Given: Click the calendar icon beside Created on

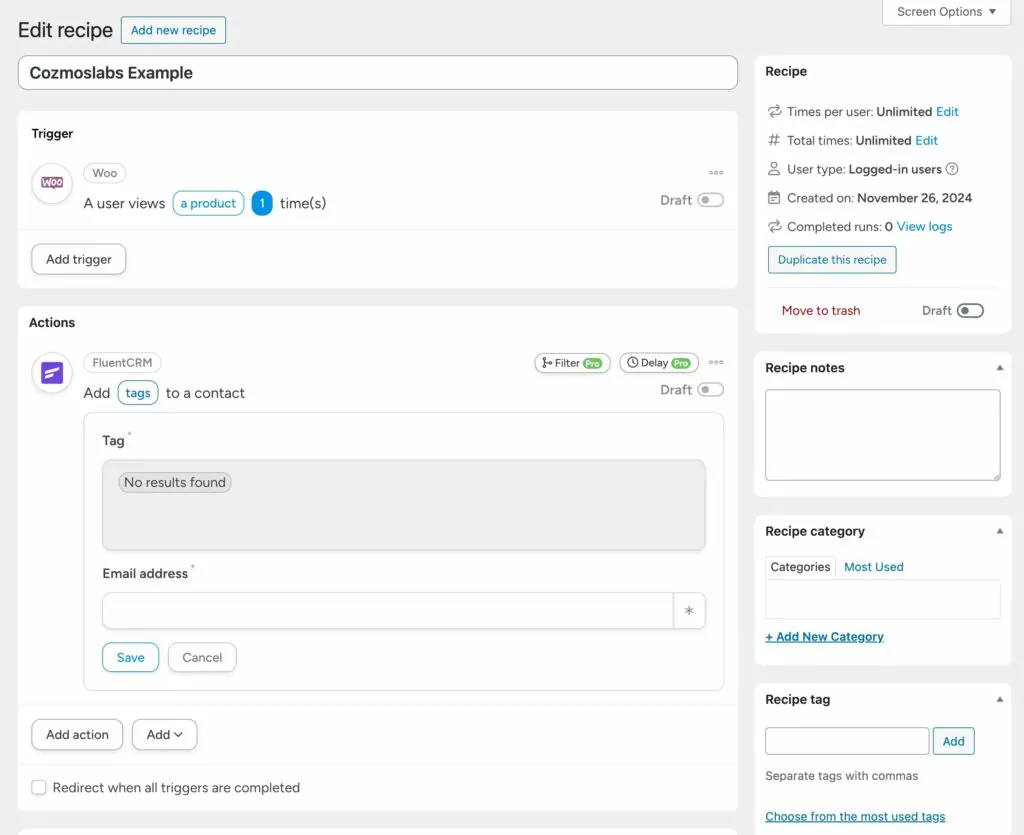Looking at the screenshot, I should pos(774,198).
